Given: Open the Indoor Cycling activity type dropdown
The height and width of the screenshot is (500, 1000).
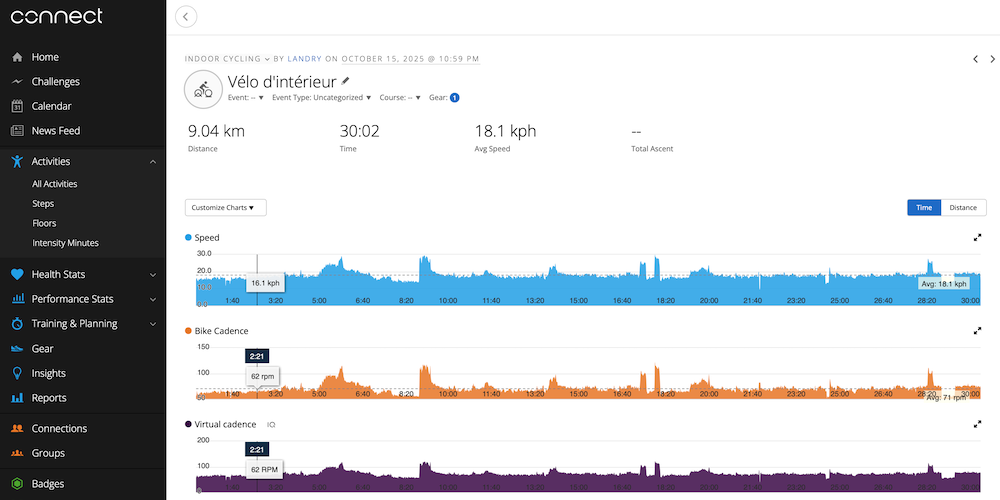Looking at the screenshot, I should click(x=227, y=59).
